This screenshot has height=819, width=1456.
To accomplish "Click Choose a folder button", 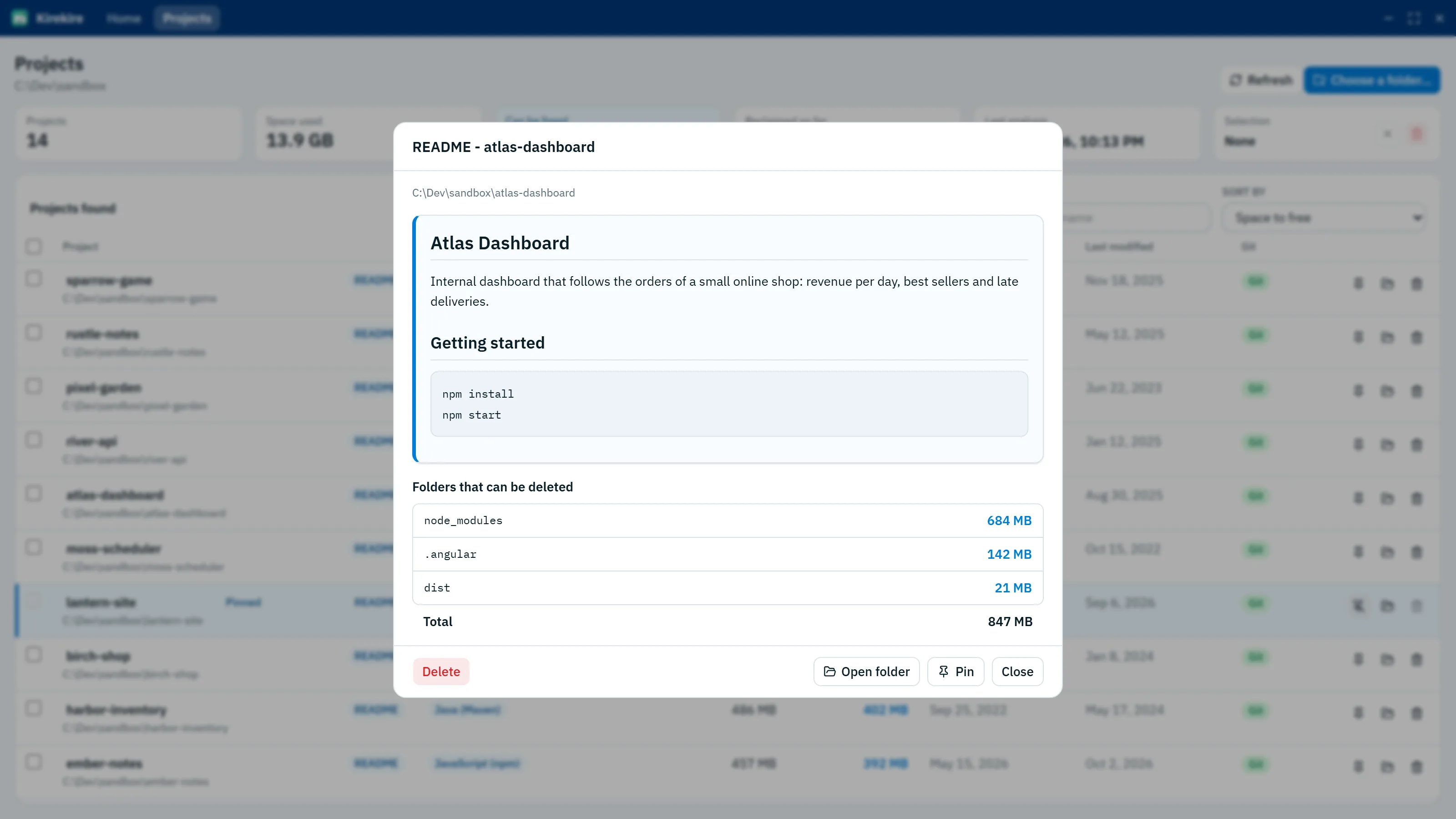I will [1372, 80].
